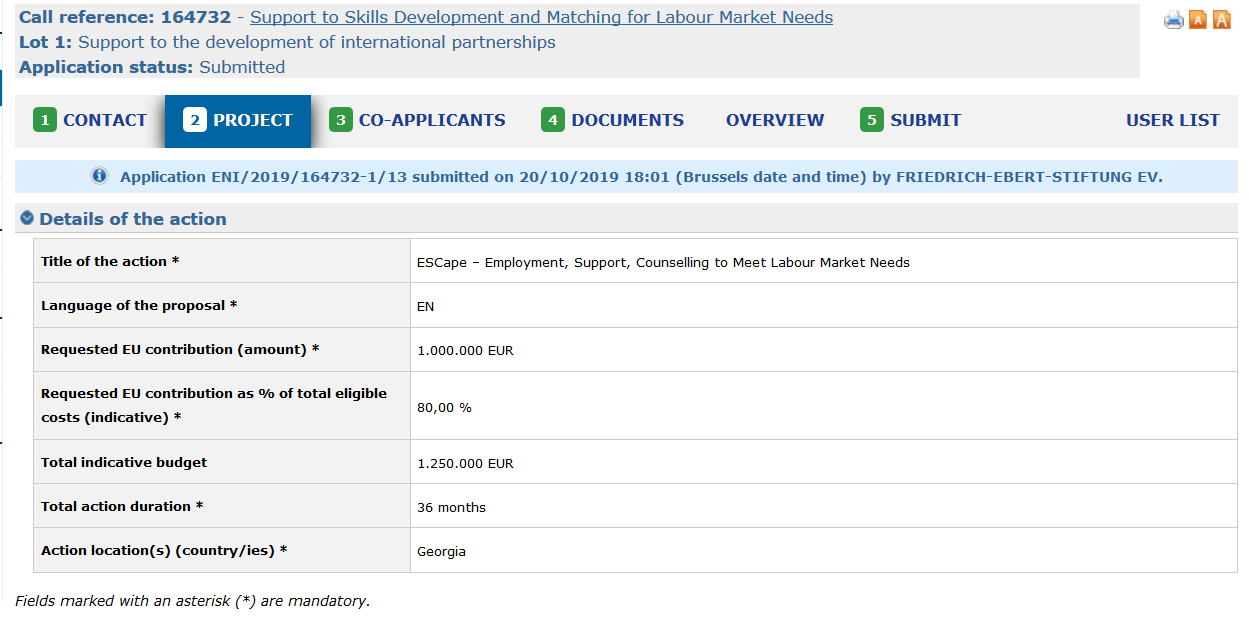Click the requested contribution '1.000.000 EUR' value
The image size is (1249, 625).
click(x=465, y=350)
